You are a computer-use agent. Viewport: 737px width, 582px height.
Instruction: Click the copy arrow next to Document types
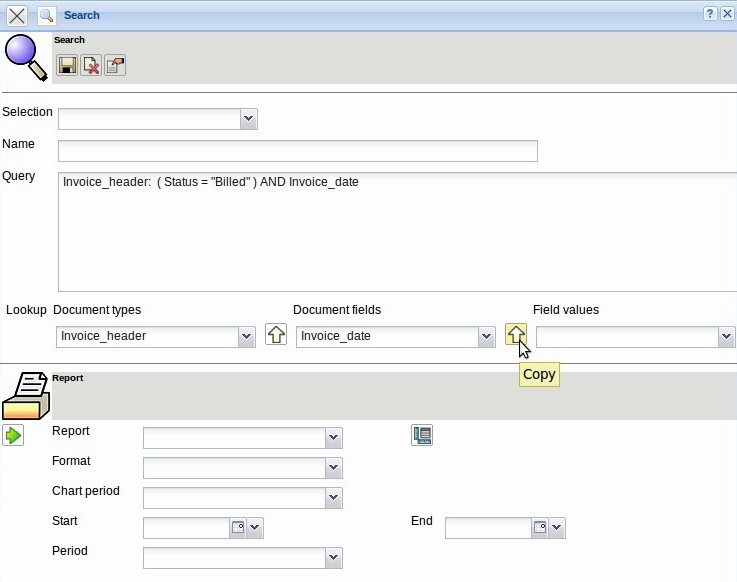tap(275, 335)
